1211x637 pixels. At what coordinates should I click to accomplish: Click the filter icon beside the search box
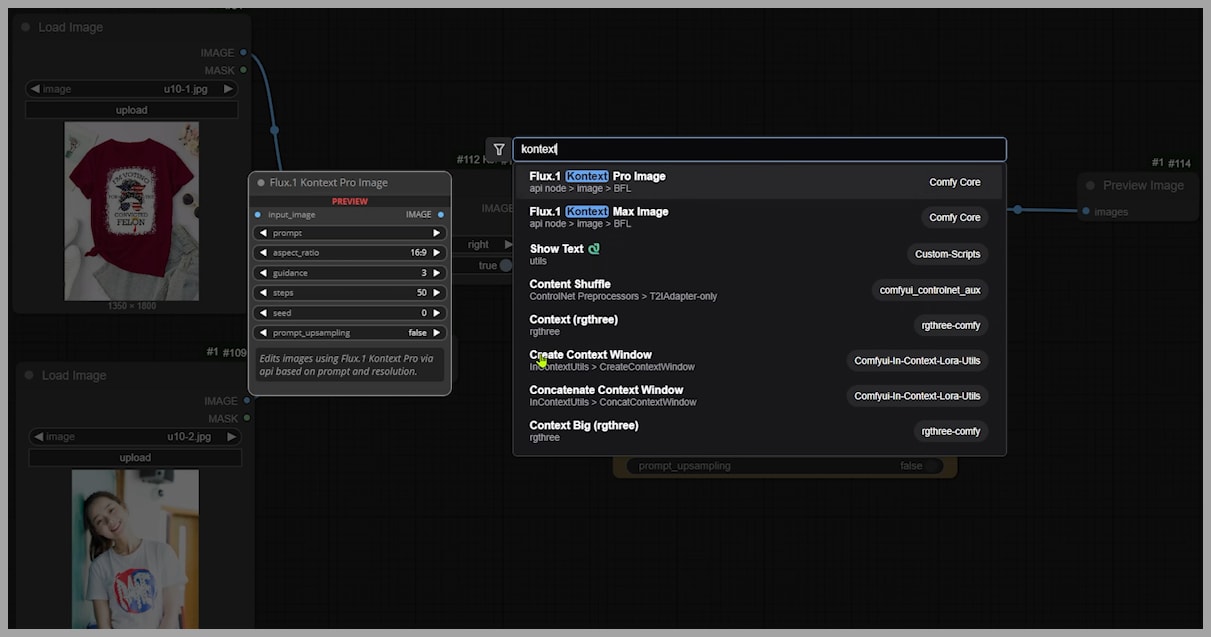click(498, 149)
